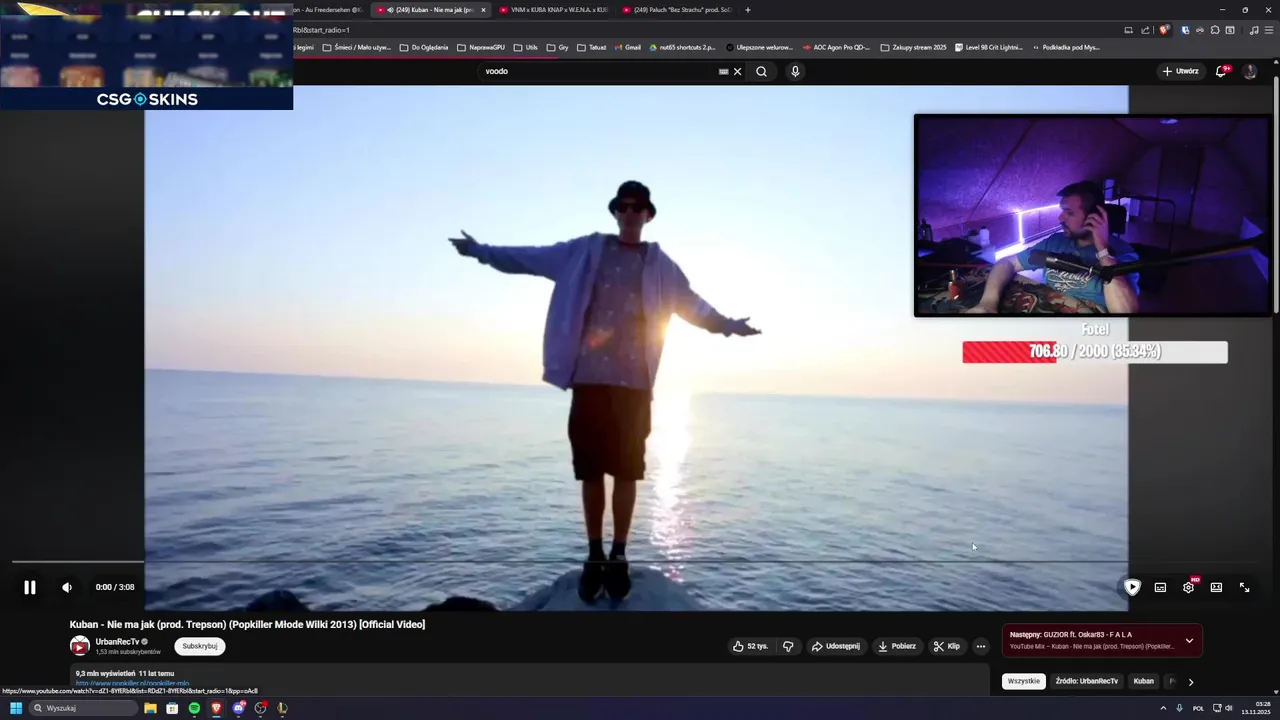The width and height of the screenshot is (1280, 720).
Task: Open the Zakupy stream 2025 bookmark folder
Action: (913, 47)
